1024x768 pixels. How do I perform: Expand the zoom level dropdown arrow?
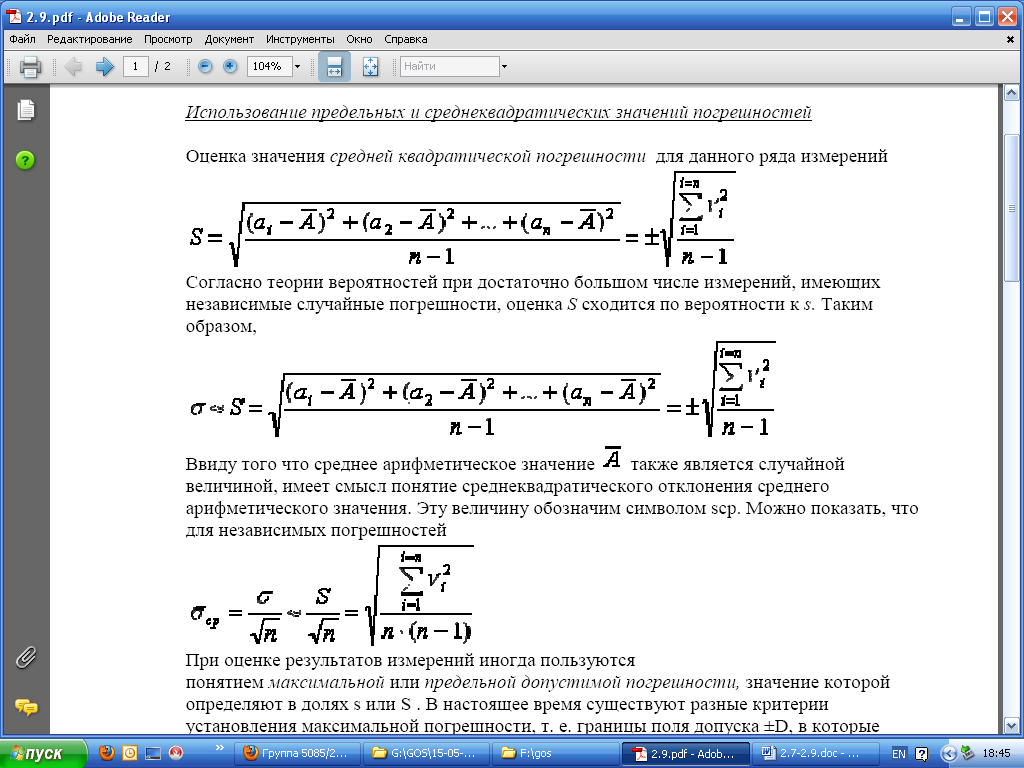[x=298, y=67]
